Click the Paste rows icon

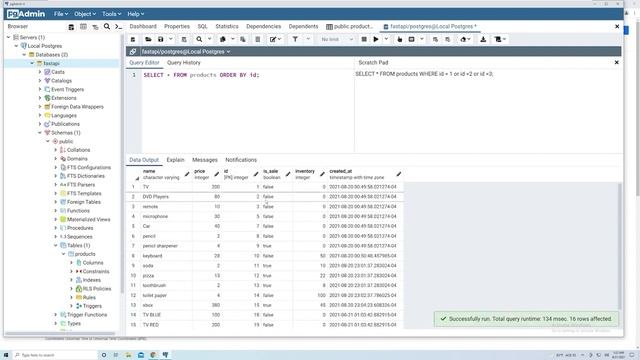[243, 39]
